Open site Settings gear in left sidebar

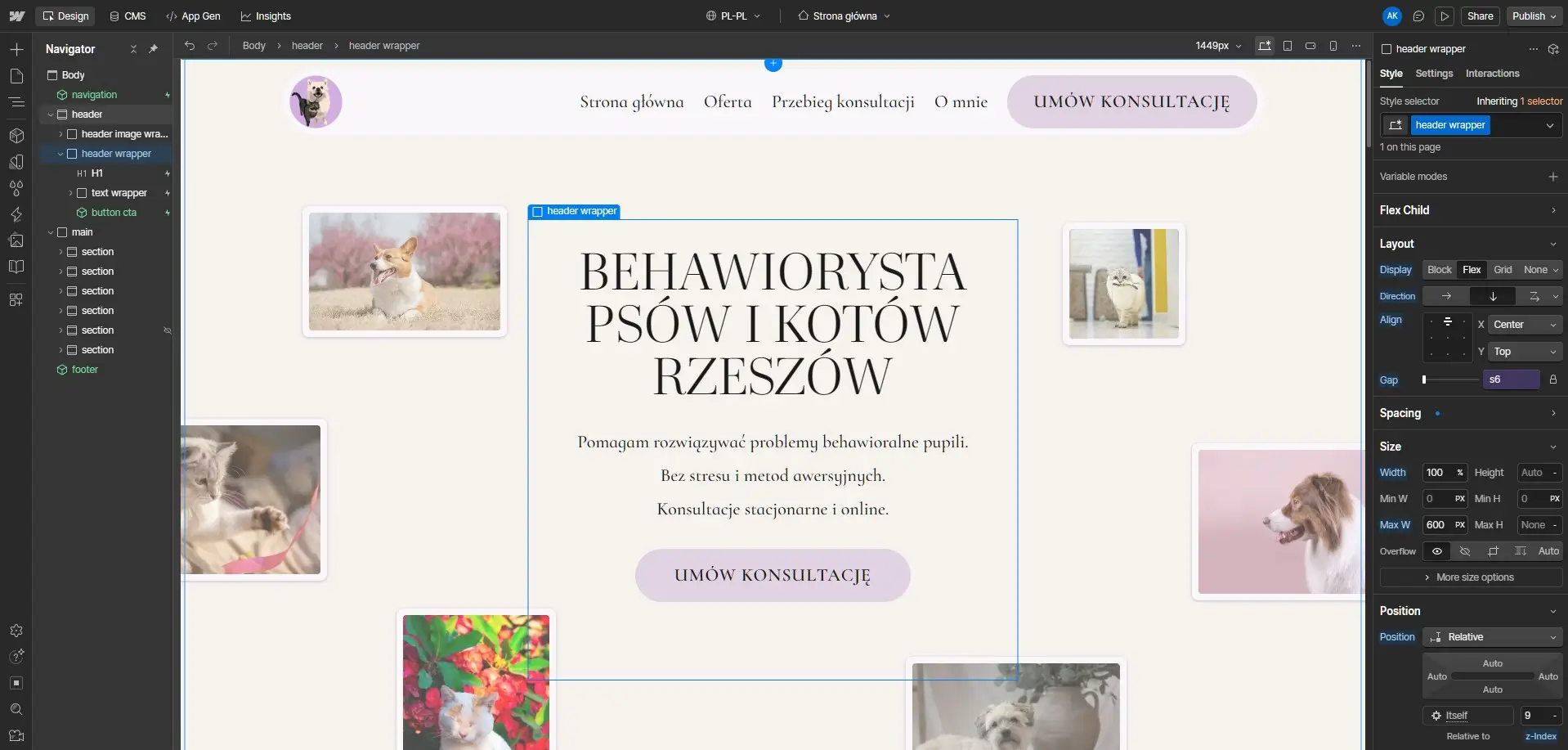click(x=16, y=631)
